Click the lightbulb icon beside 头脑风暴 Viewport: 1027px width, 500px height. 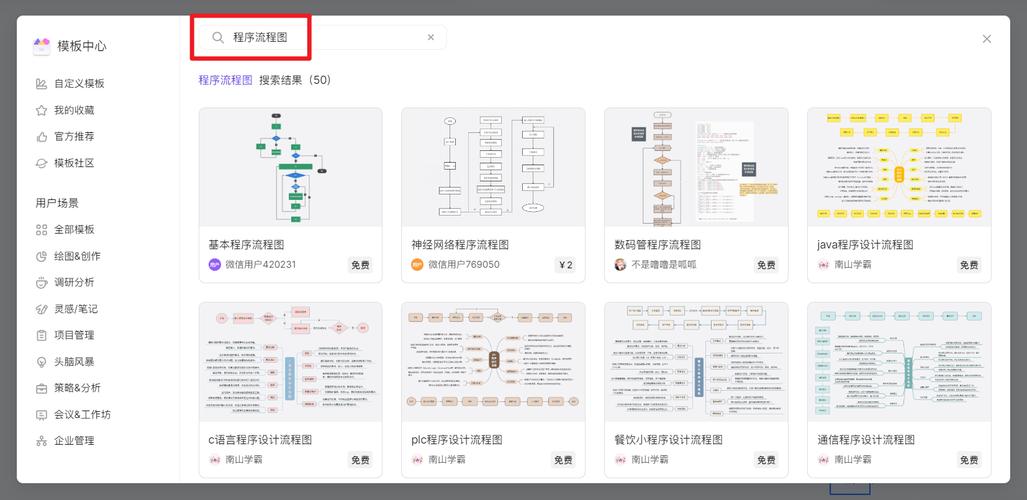pyautogui.click(x=41, y=362)
